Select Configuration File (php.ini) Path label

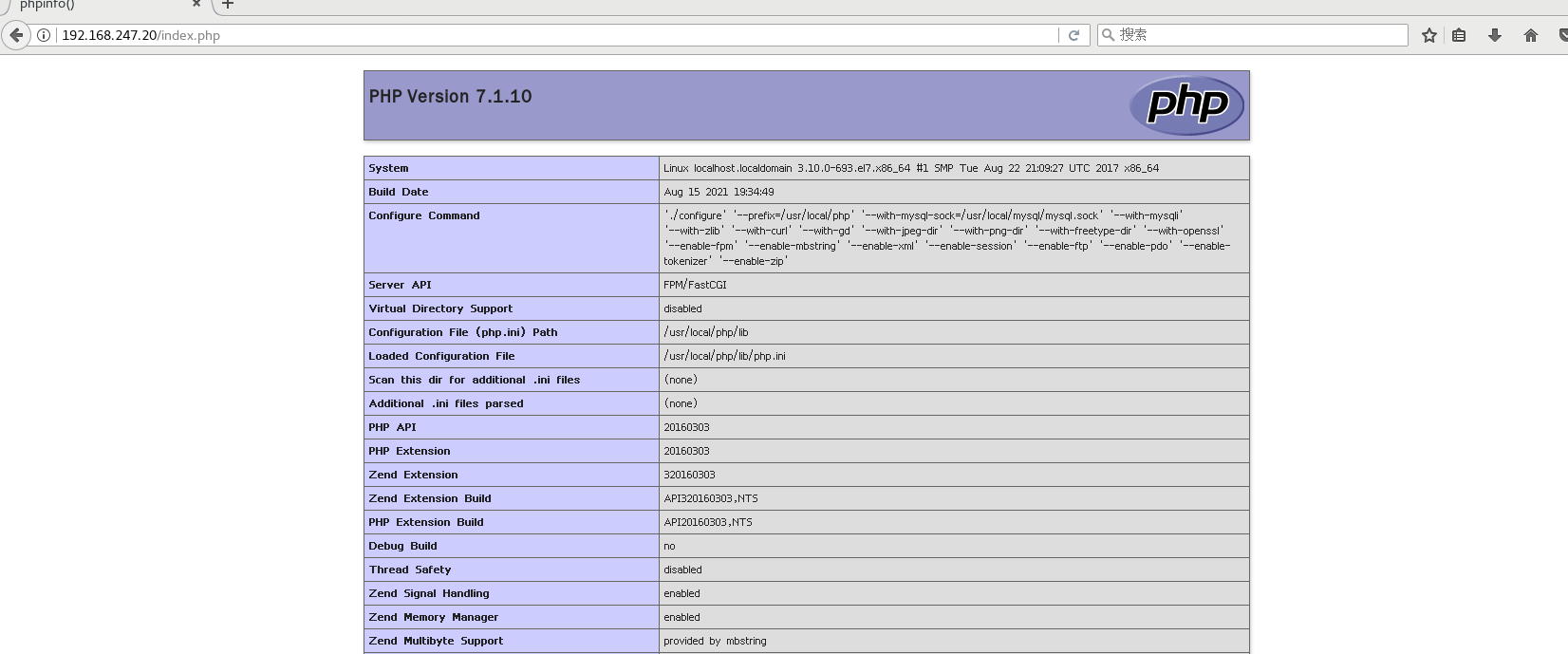463,332
